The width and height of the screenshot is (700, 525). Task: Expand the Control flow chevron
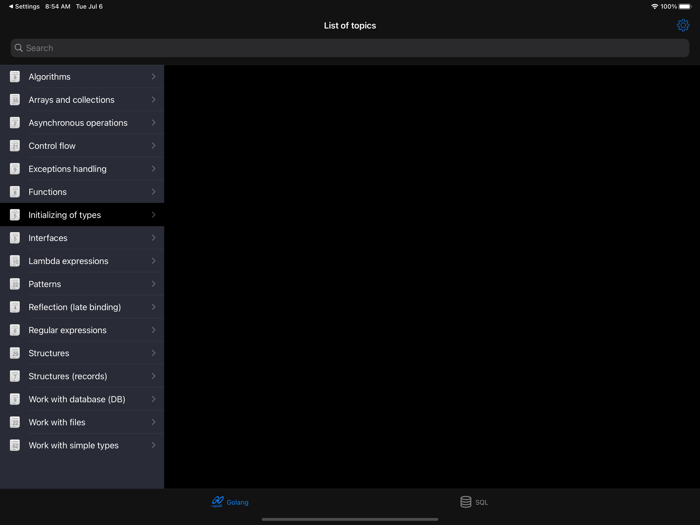pos(154,146)
